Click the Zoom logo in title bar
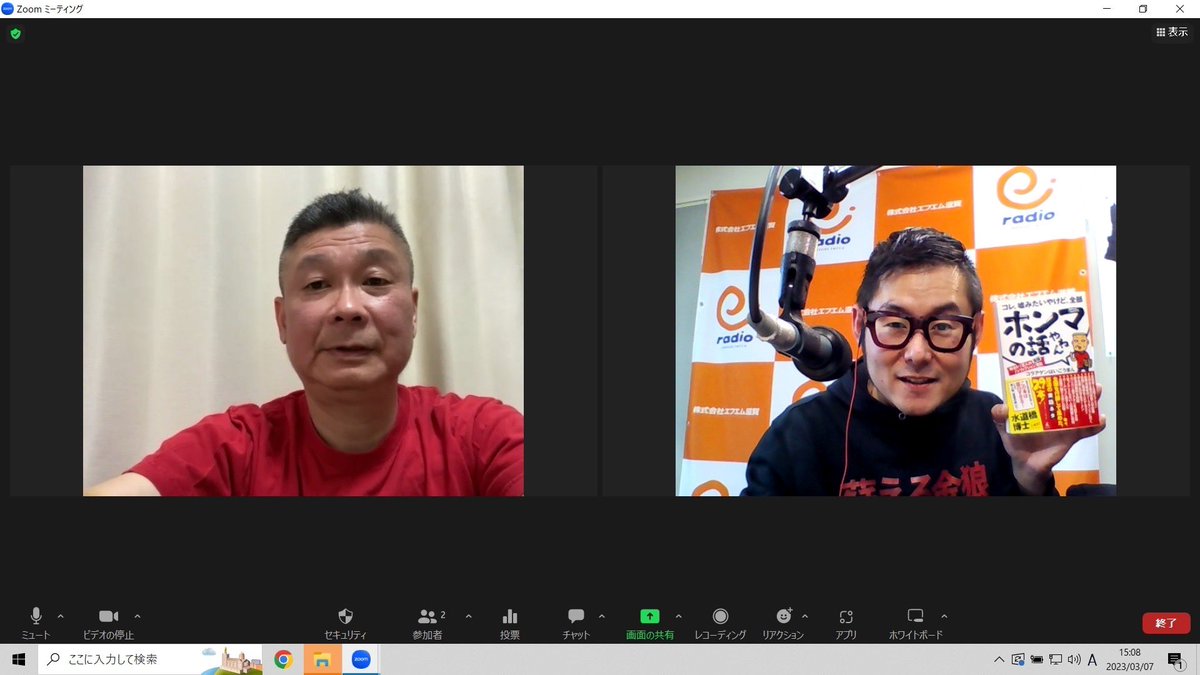Viewport: 1200px width, 675px height. (8, 8)
